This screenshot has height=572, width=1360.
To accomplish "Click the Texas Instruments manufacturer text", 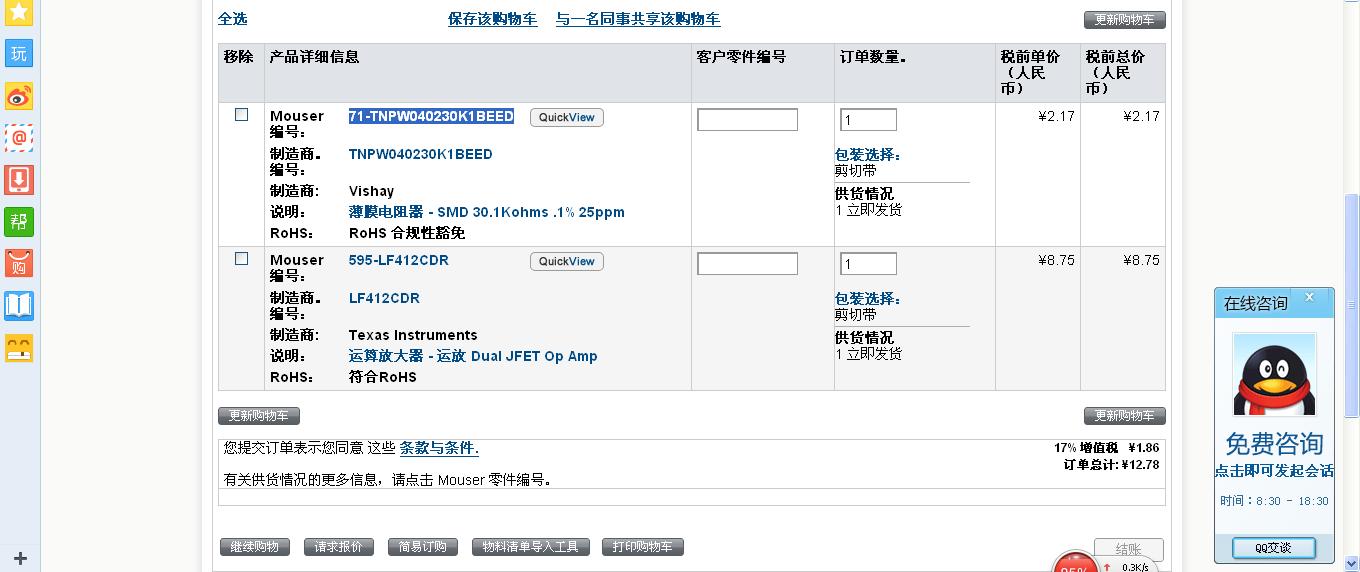I will pyautogui.click(x=413, y=335).
